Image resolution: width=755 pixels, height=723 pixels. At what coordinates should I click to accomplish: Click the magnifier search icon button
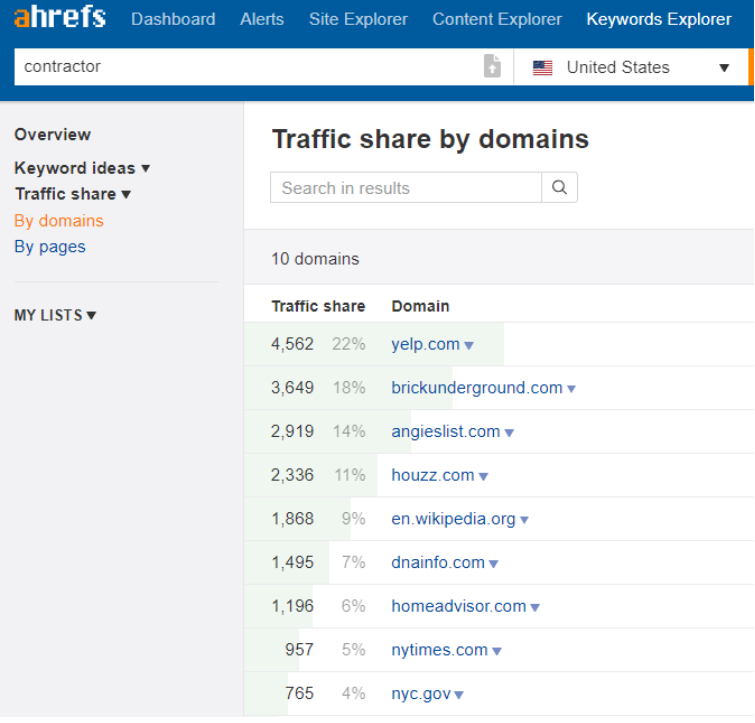coord(559,187)
